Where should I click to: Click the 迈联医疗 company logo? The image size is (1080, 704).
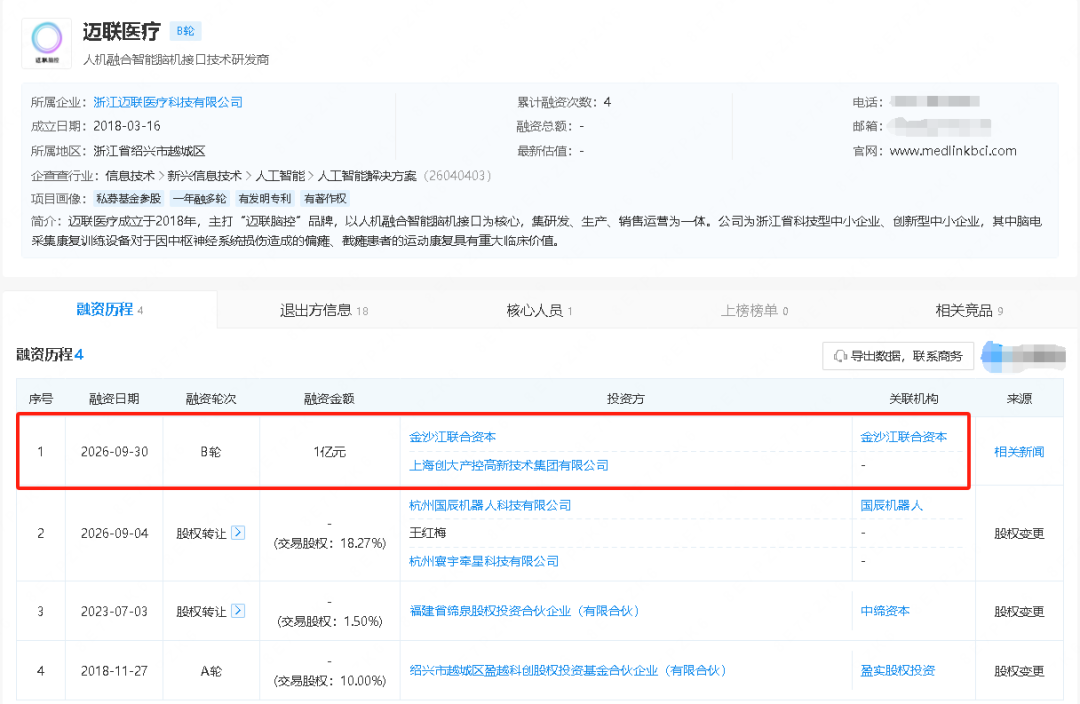[x=47, y=43]
